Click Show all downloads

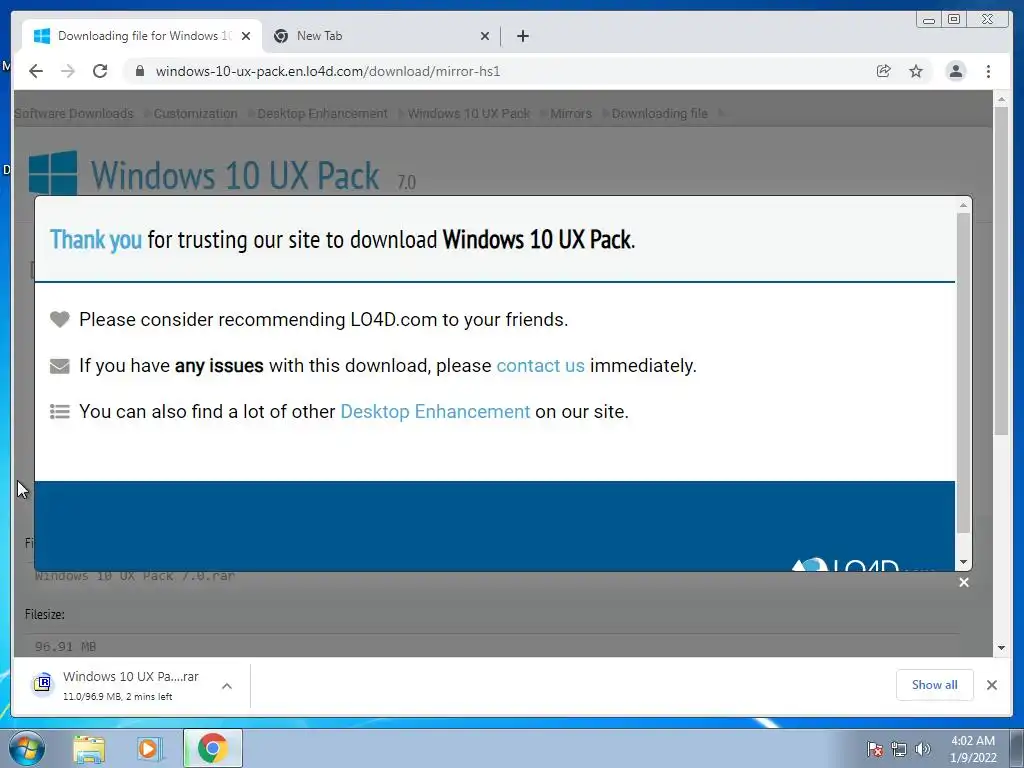tap(935, 684)
